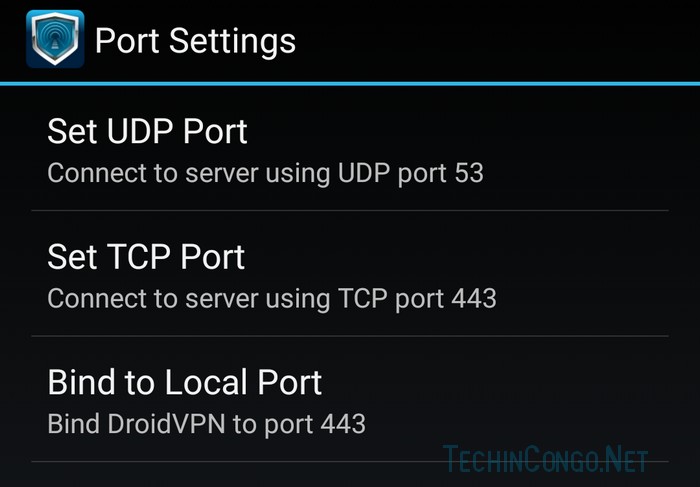This screenshot has height=487, width=700.
Task: Open the Set TCP Port option
Action: (350, 273)
